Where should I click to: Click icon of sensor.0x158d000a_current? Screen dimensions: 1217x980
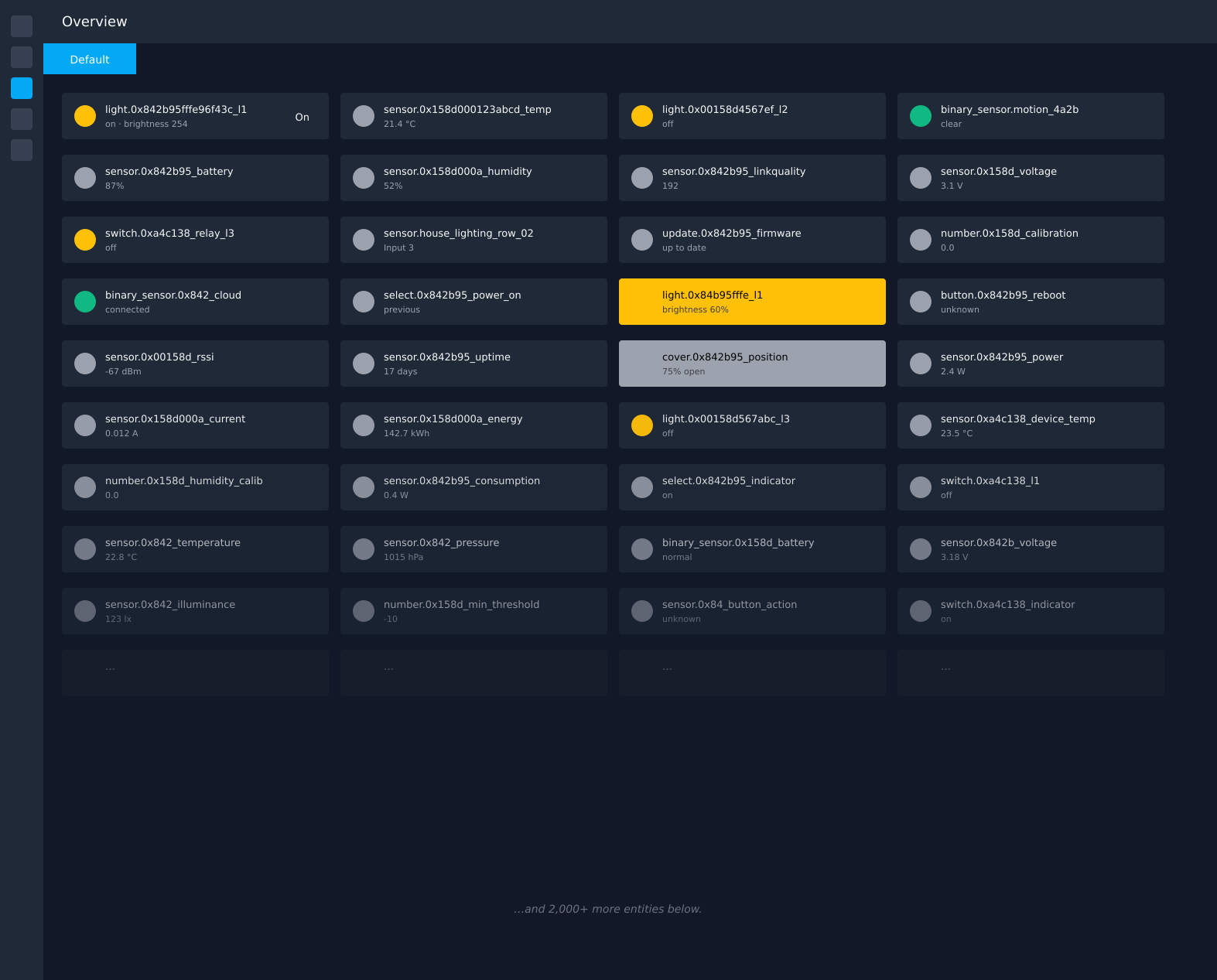click(85, 425)
